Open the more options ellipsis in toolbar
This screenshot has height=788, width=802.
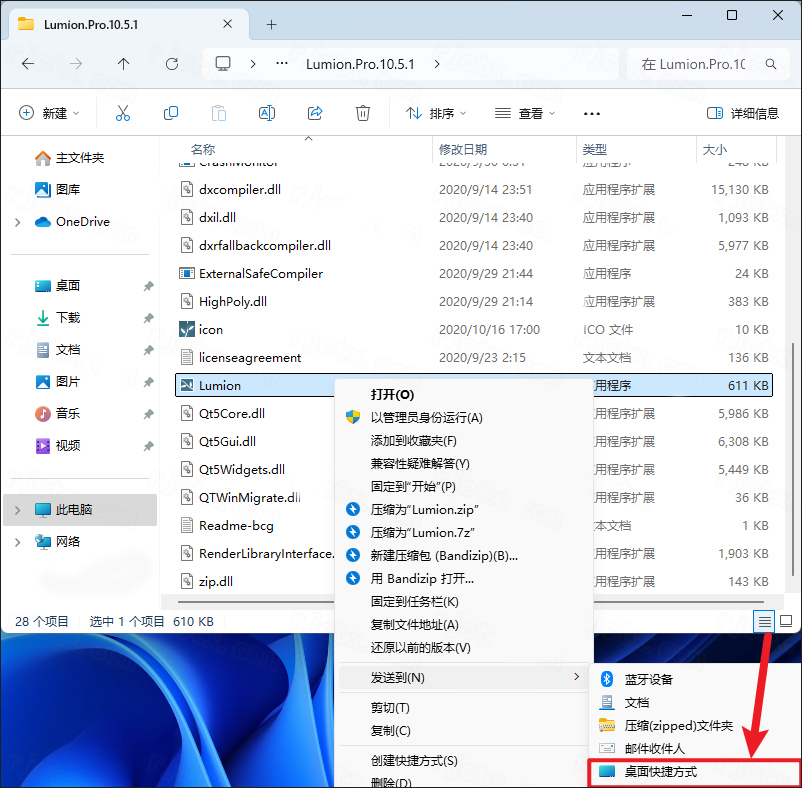click(x=592, y=114)
